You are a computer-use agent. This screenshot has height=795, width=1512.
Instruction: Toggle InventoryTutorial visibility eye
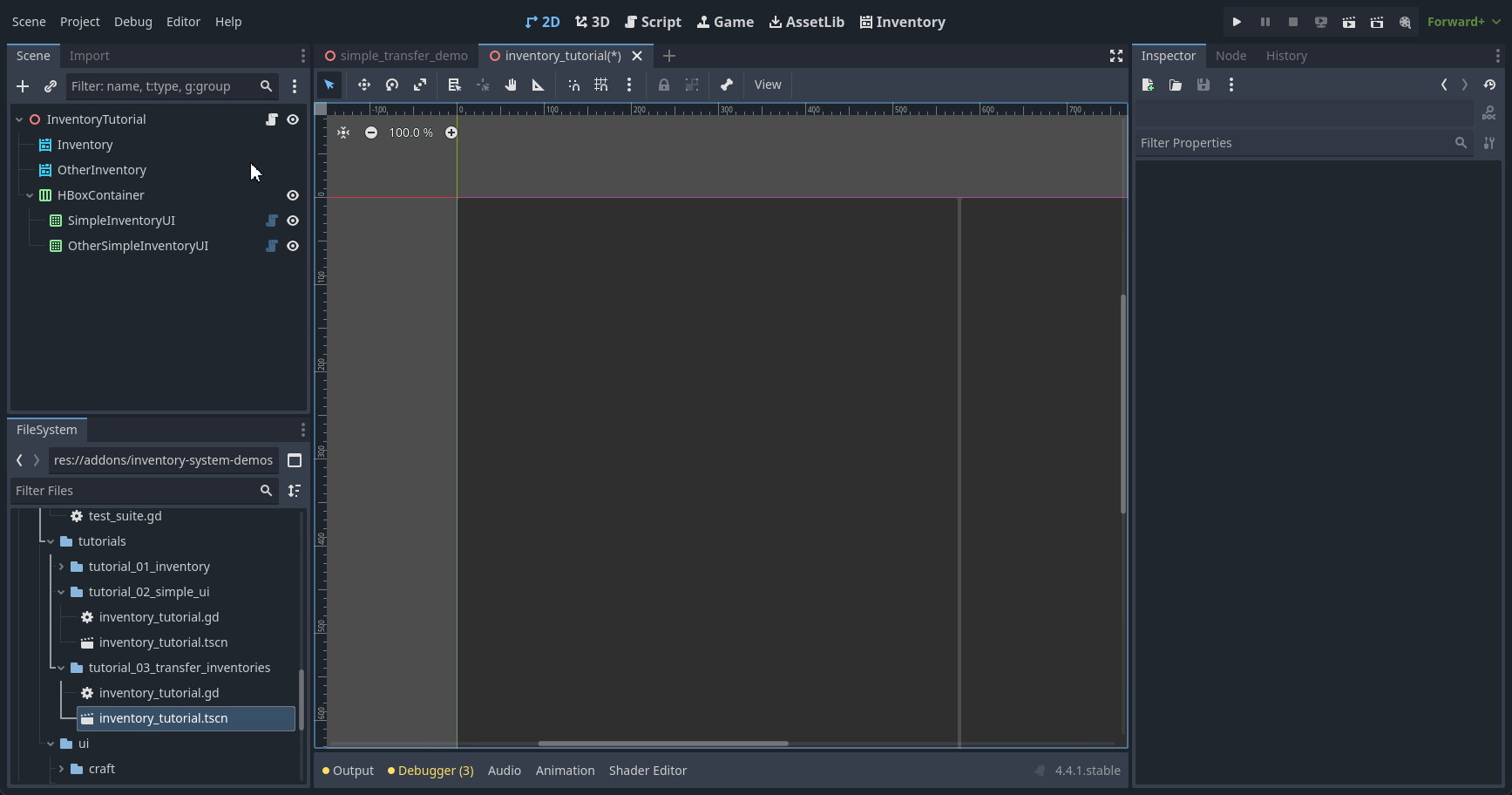pyautogui.click(x=293, y=119)
